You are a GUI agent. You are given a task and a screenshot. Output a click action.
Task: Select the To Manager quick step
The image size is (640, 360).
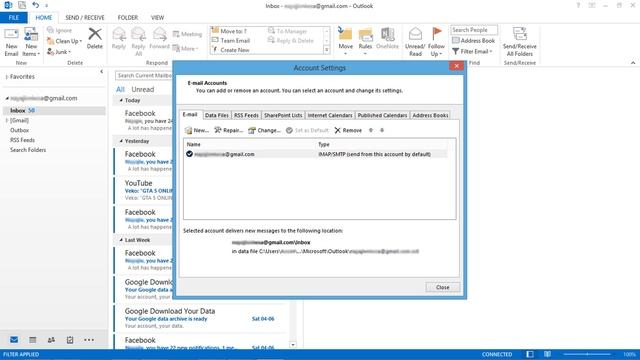pyautogui.click(x=287, y=31)
